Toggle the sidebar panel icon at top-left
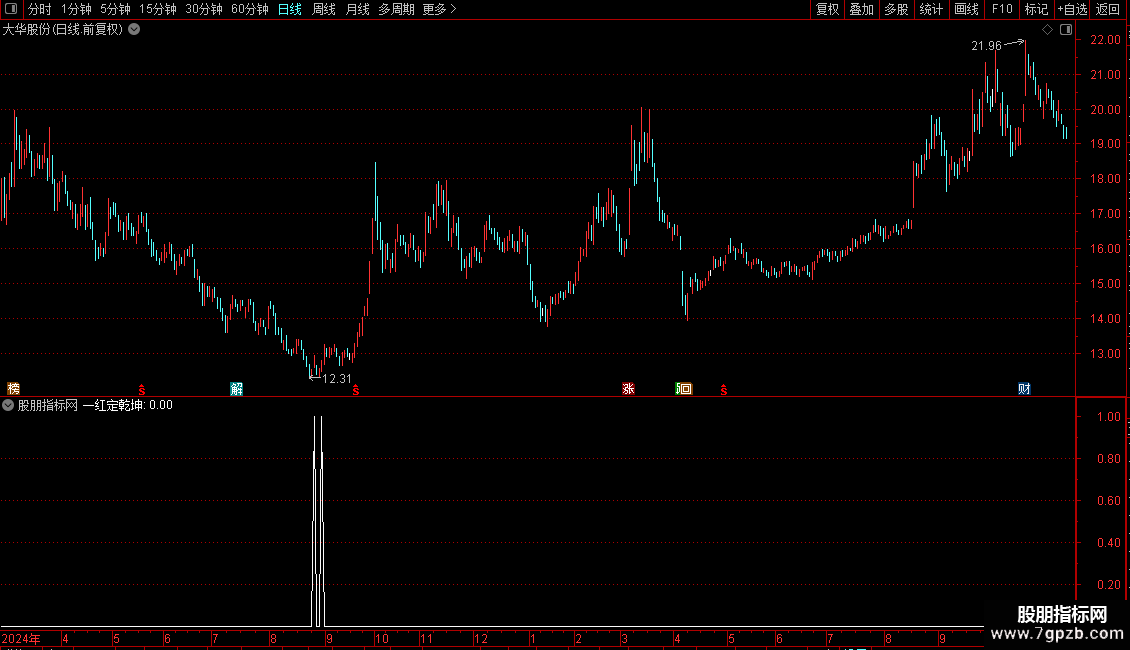 11,9
